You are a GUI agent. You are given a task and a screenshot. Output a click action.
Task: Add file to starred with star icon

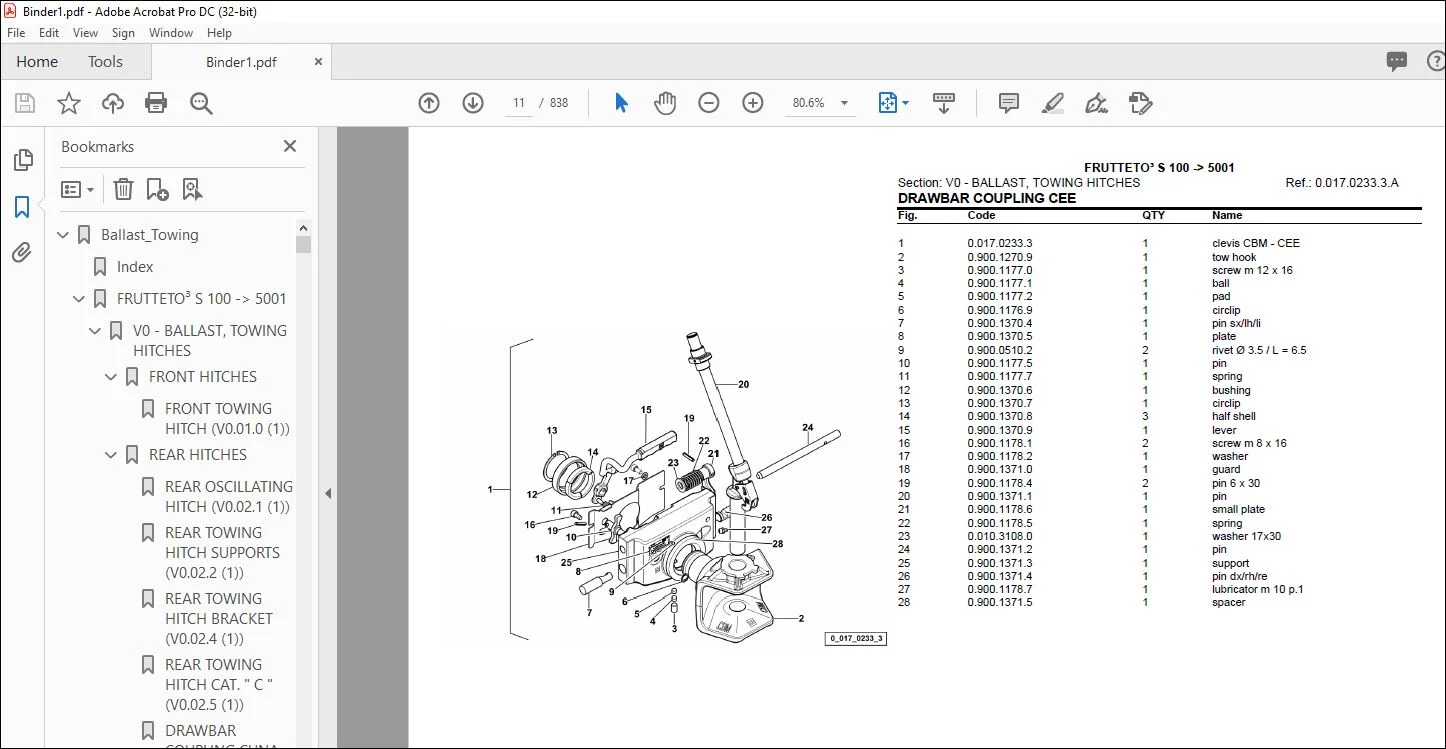pos(69,103)
